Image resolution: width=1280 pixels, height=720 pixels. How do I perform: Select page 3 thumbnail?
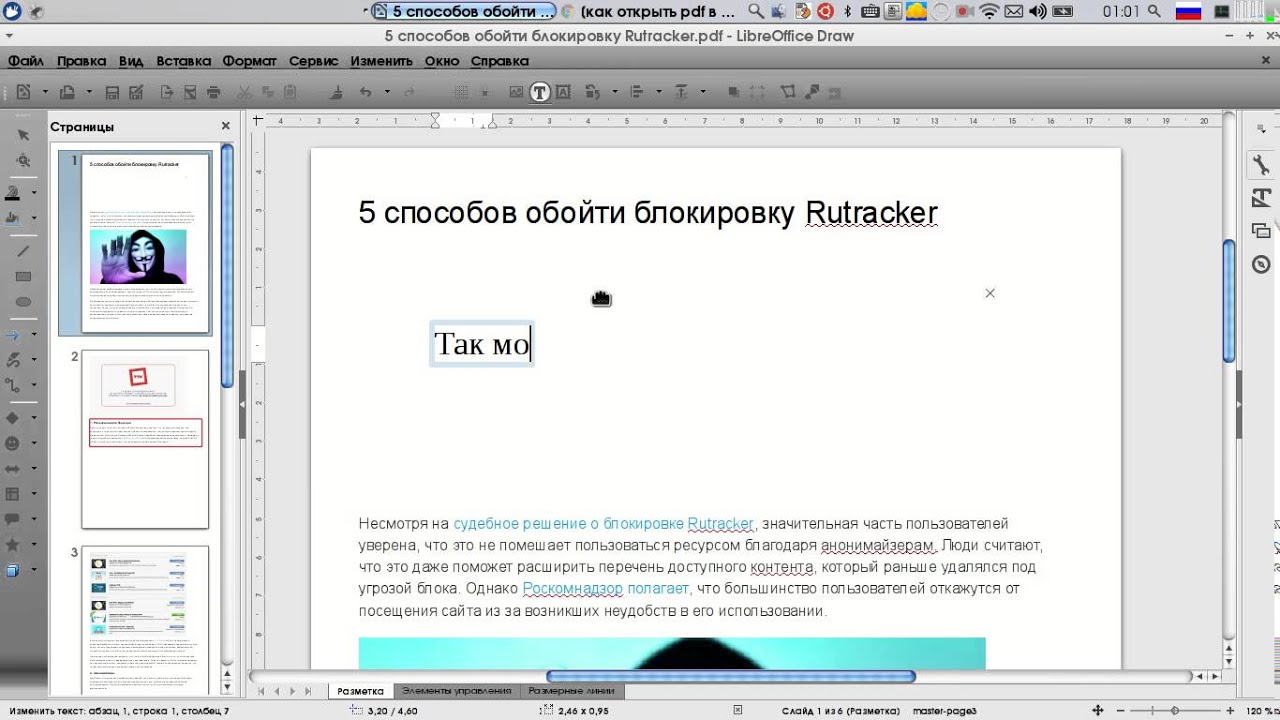click(x=145, y=620)
